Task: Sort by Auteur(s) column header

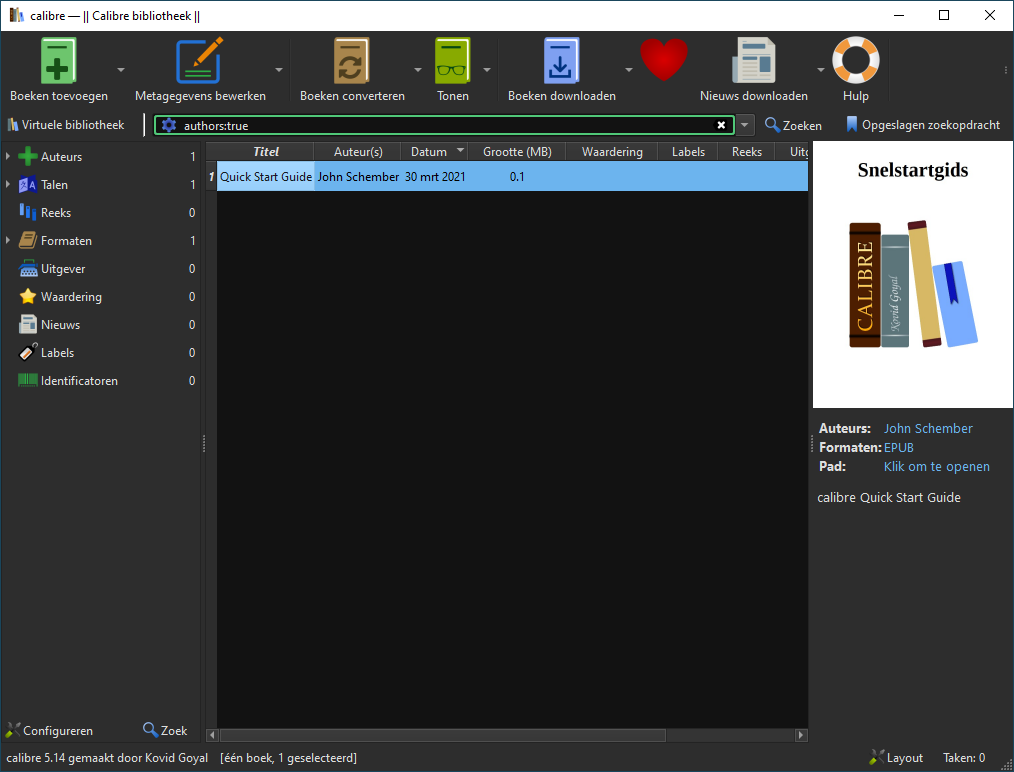Action: [358, 151]
